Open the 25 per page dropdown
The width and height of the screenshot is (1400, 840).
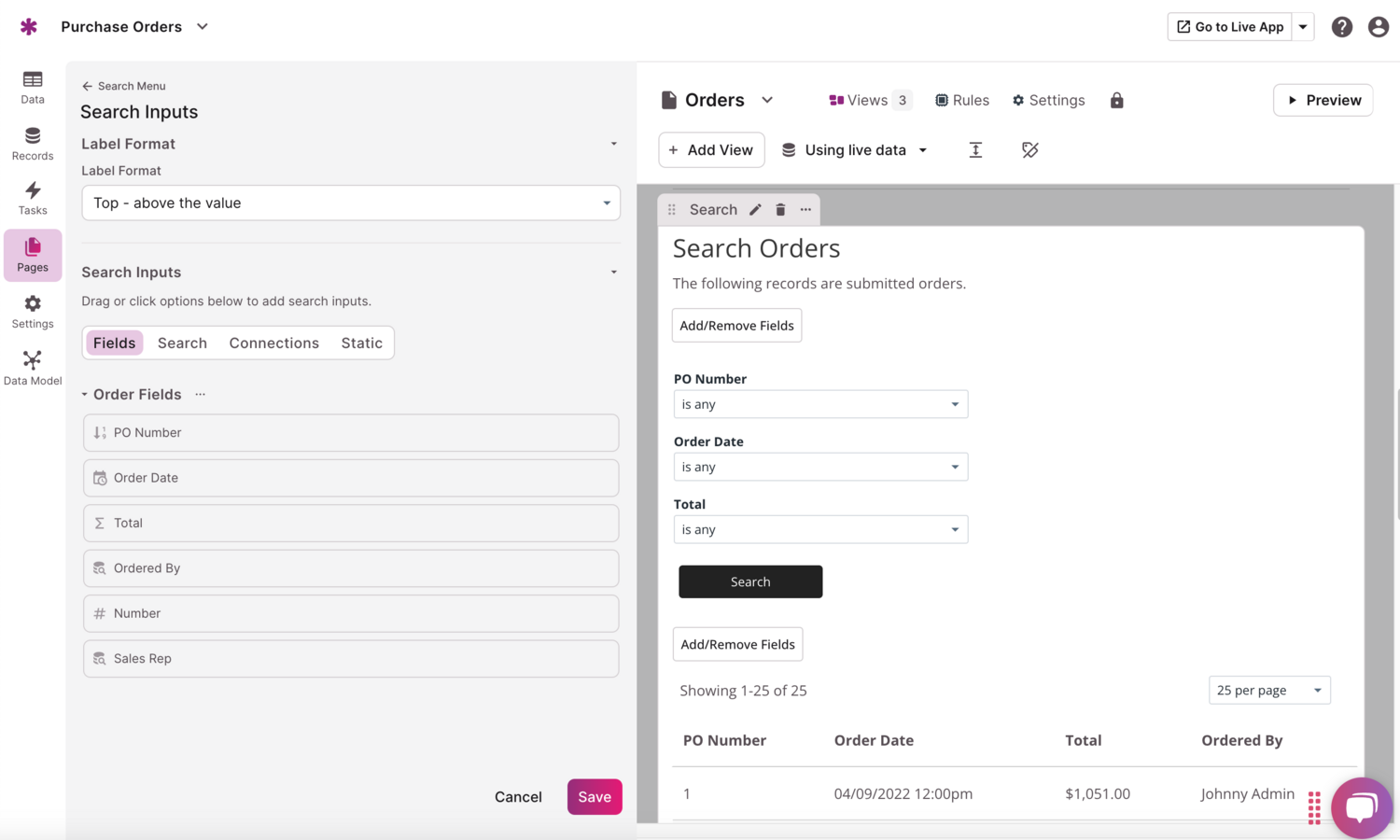pos(1268,691)
